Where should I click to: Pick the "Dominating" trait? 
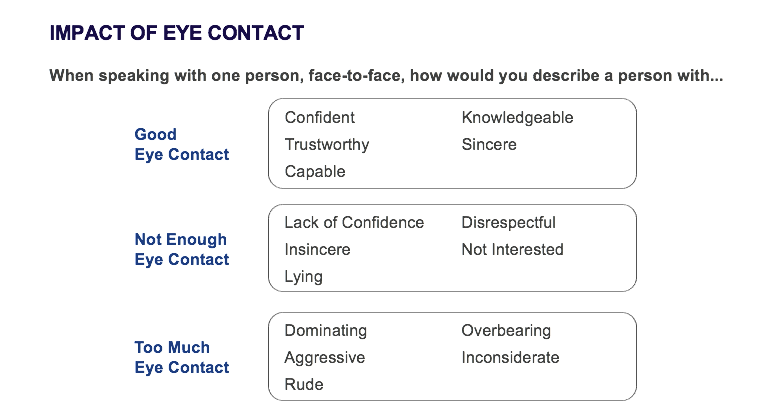tap(325, 330)
